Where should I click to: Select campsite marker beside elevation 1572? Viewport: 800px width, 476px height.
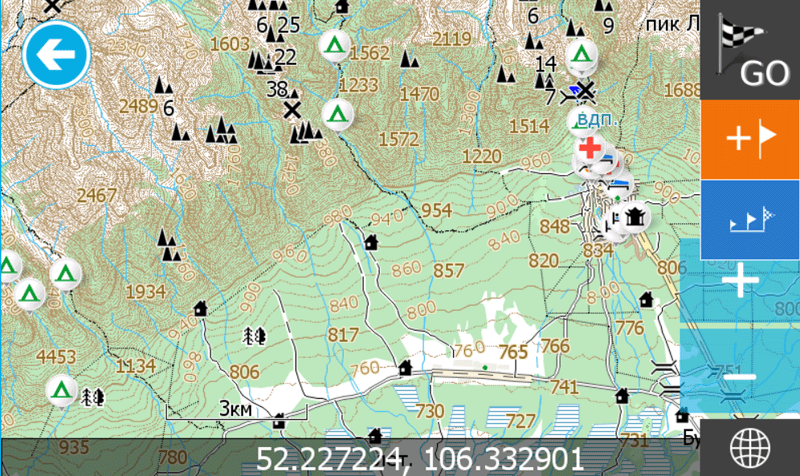click(337, 114)
